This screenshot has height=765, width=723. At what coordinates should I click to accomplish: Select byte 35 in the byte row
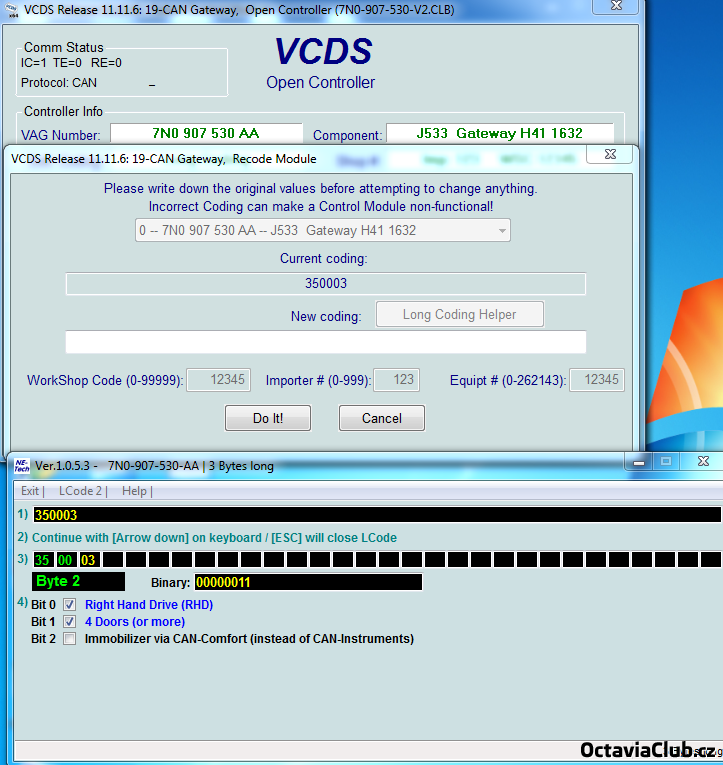coord(42,560)
